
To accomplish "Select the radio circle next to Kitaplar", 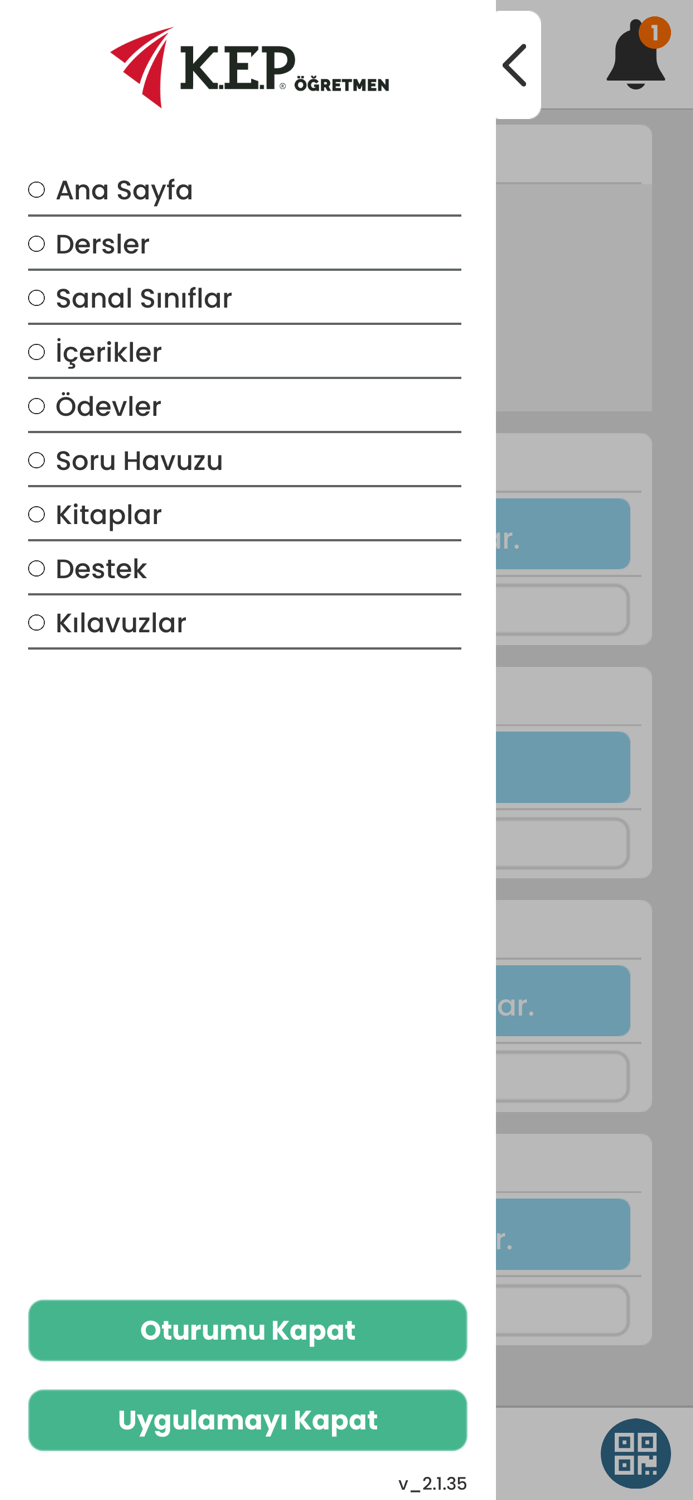I will pyautogui.click(x=37, y=512).
